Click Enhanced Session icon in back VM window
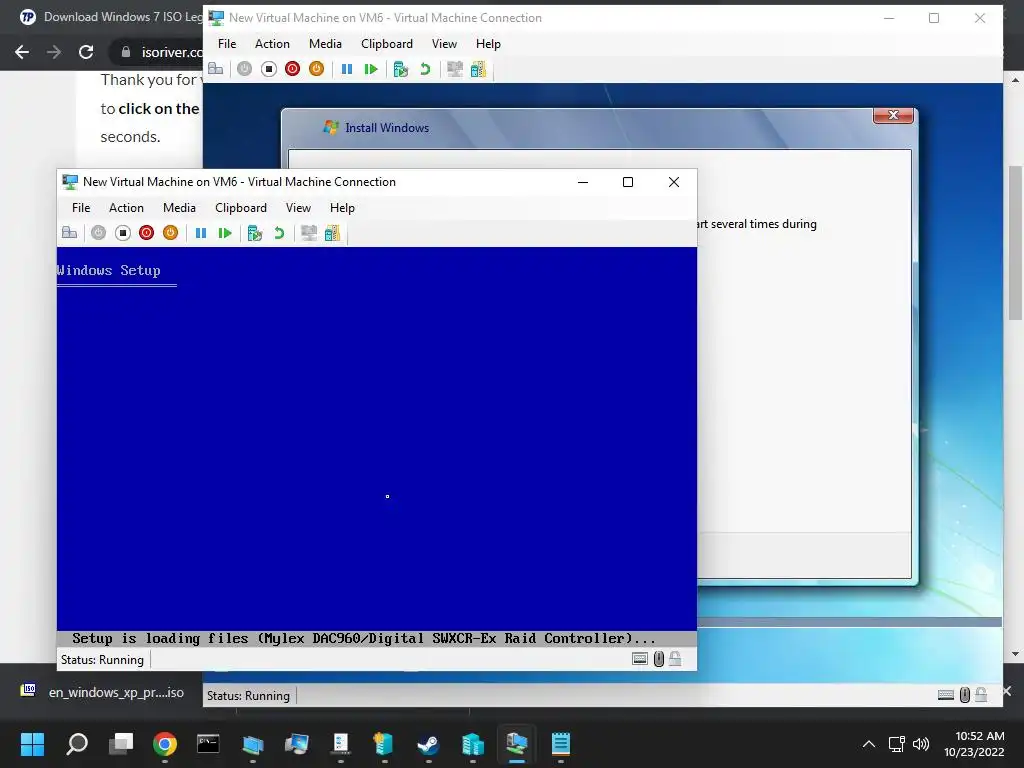 click(455, 69)
